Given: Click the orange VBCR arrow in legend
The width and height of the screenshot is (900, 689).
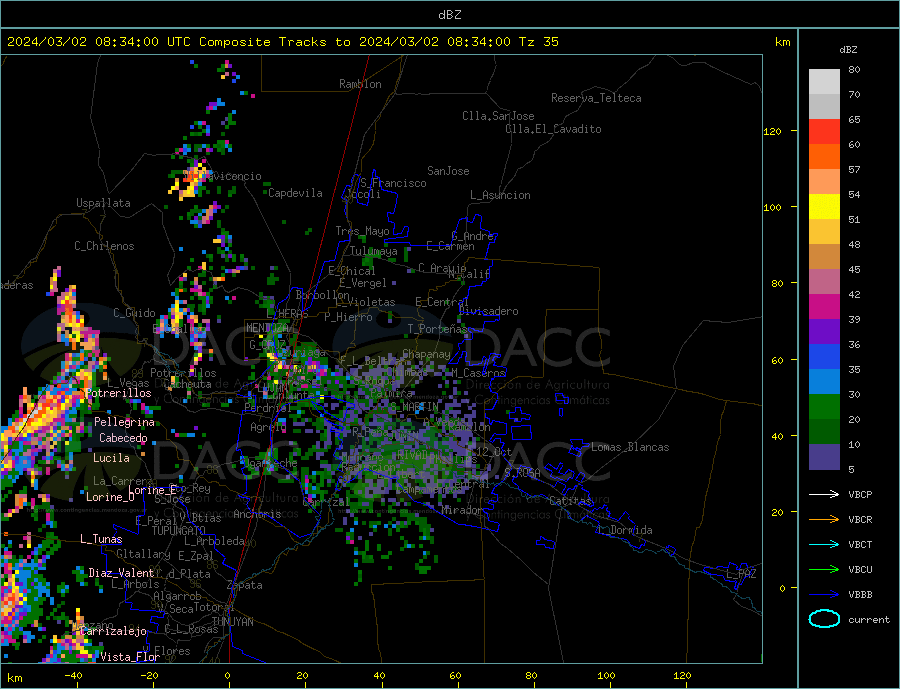Looking at the screenshot, I should (824, 519).
